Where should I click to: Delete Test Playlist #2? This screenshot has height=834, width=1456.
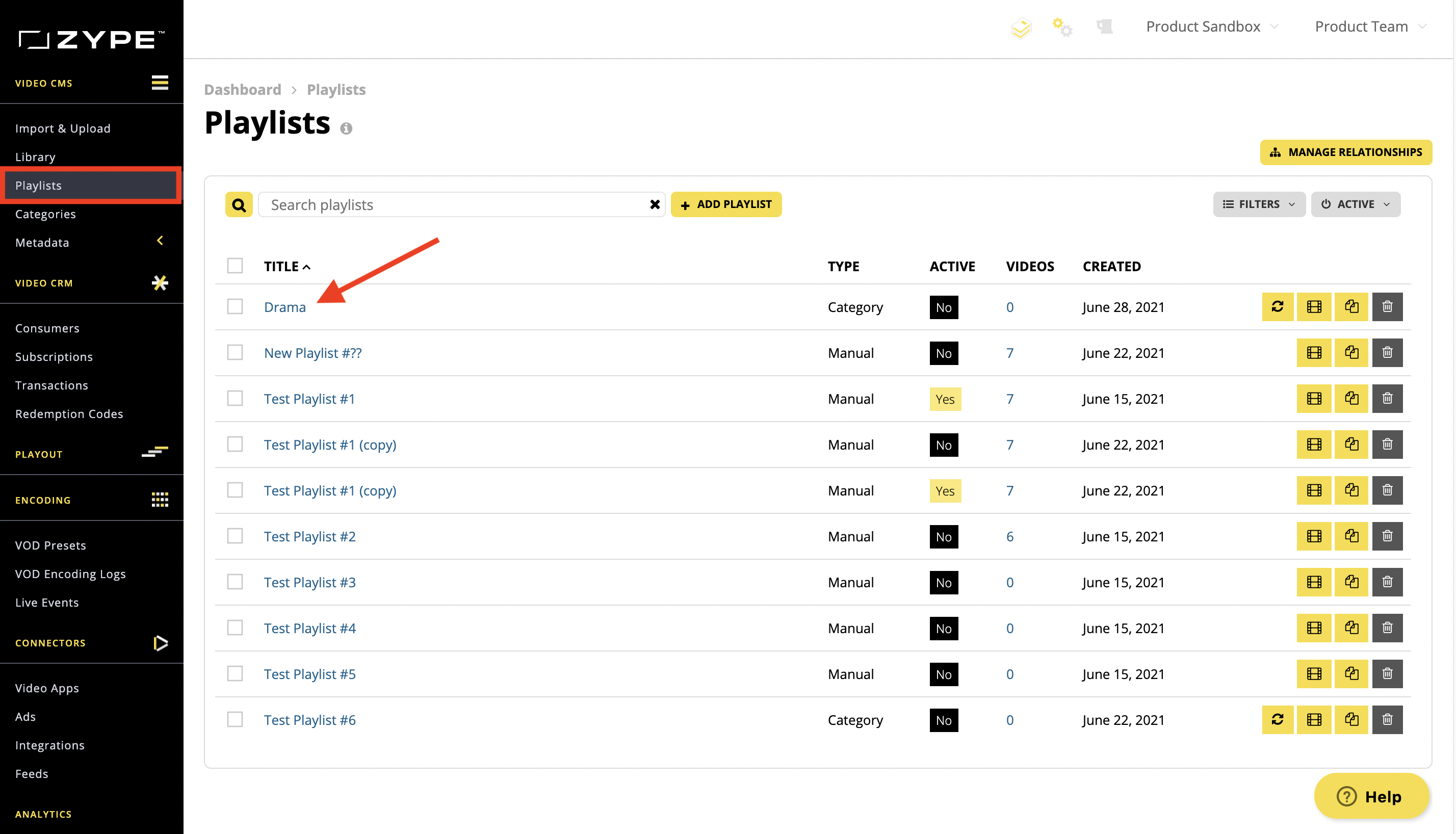point(1387,536)
